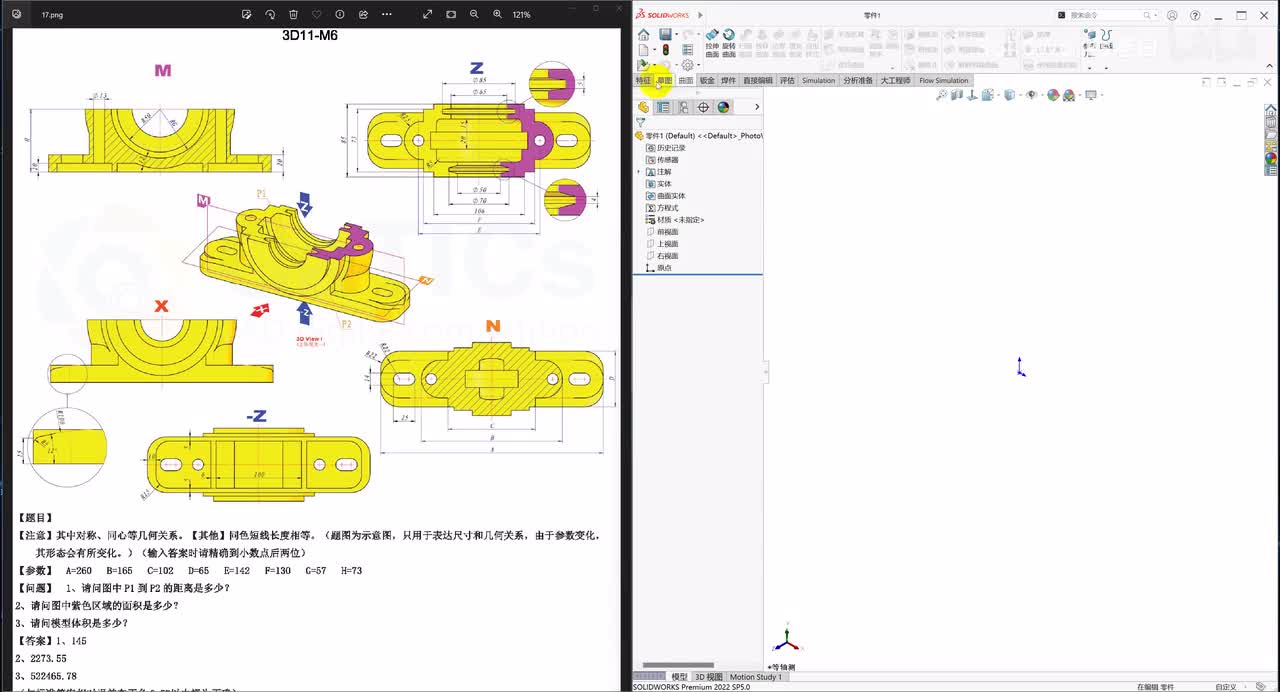Viewport: 1280px width, 692px height.
Task: Select the 右视图 plane
Action: point(662,256)
